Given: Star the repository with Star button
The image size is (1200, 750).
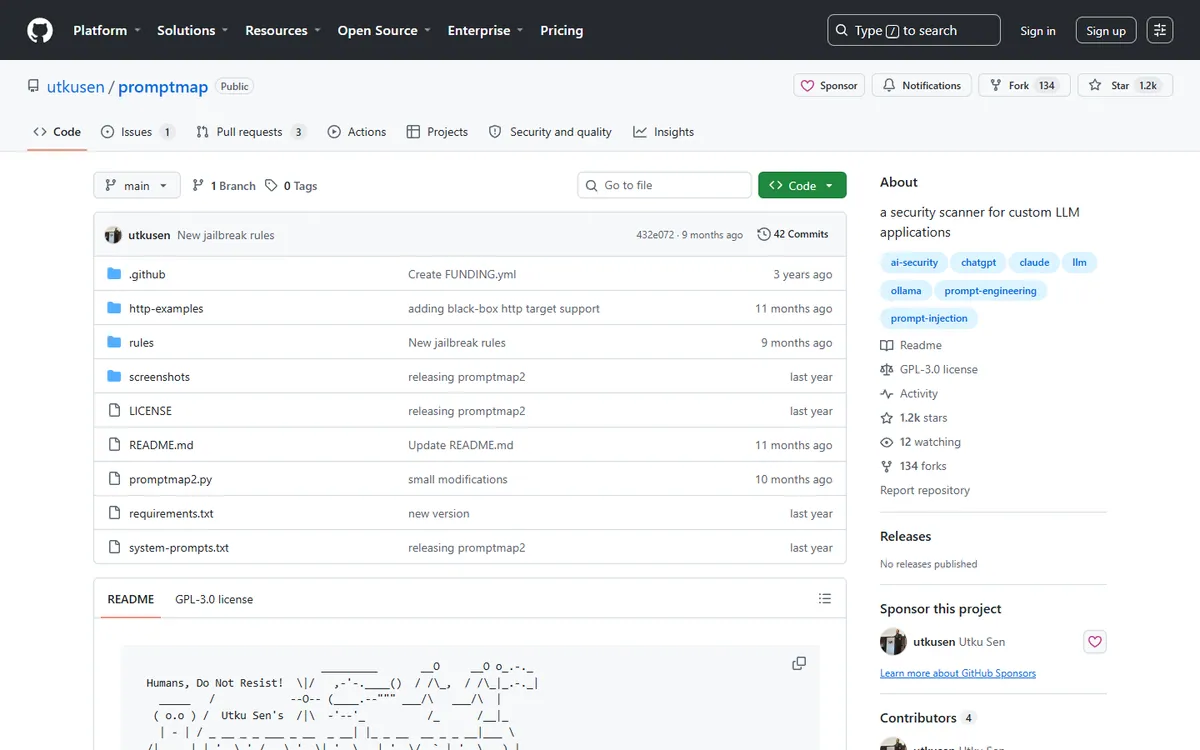Looking at the screenshot, I should (x=1123, y=86).
